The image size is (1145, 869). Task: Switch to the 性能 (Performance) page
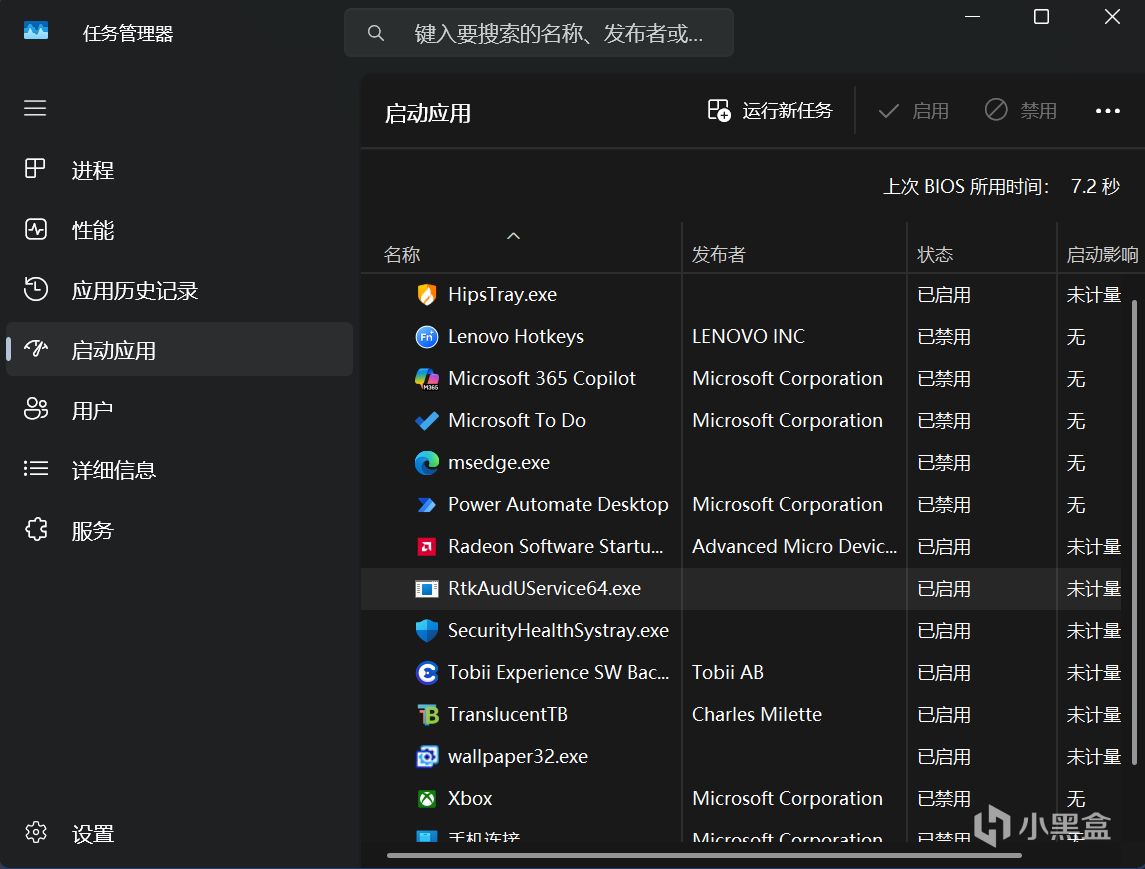tap(92, 231)
